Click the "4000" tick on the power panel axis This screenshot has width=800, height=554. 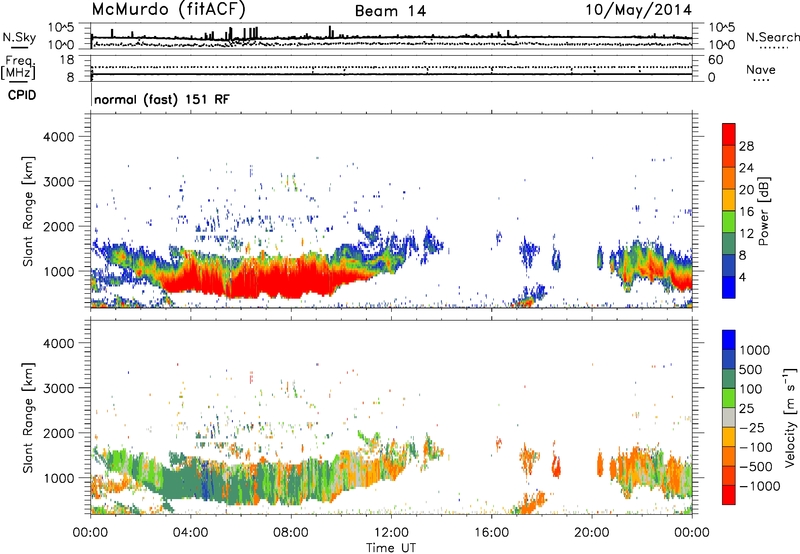[58, 137]
